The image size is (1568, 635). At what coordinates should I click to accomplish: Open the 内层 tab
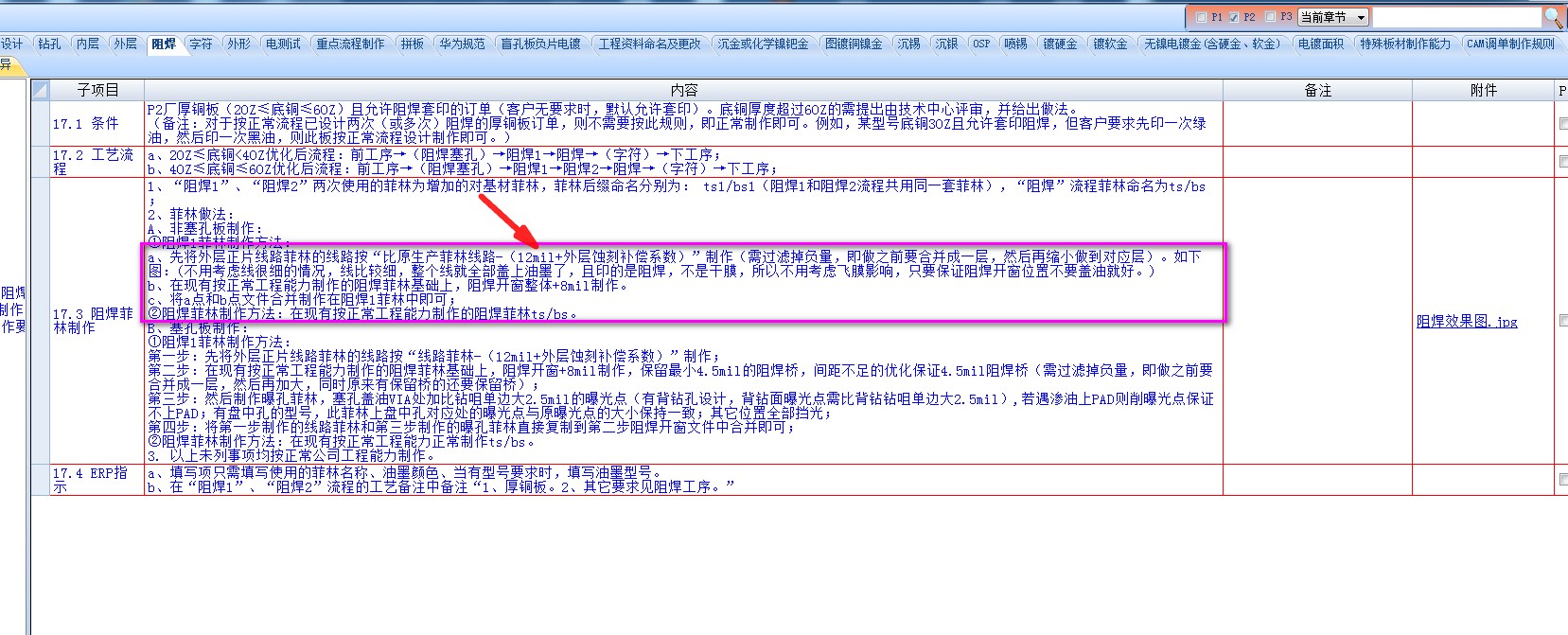(x=87, y=44)
